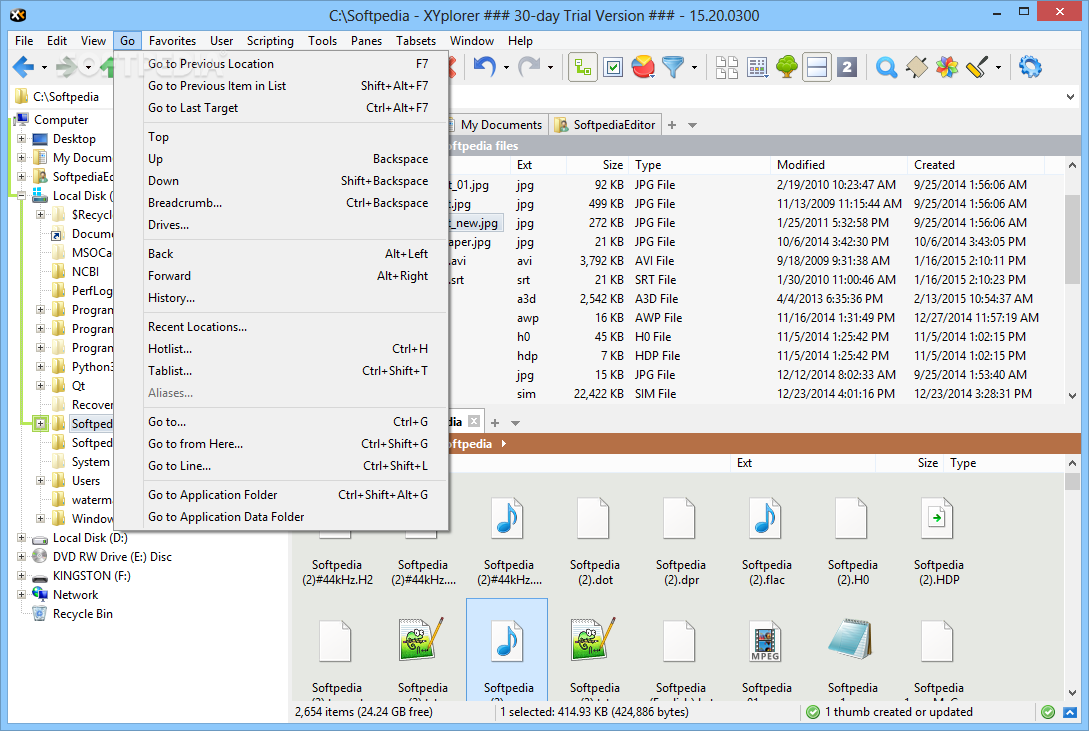
Task: Click the blue funnel filter icon
Action: coord(672,67)
